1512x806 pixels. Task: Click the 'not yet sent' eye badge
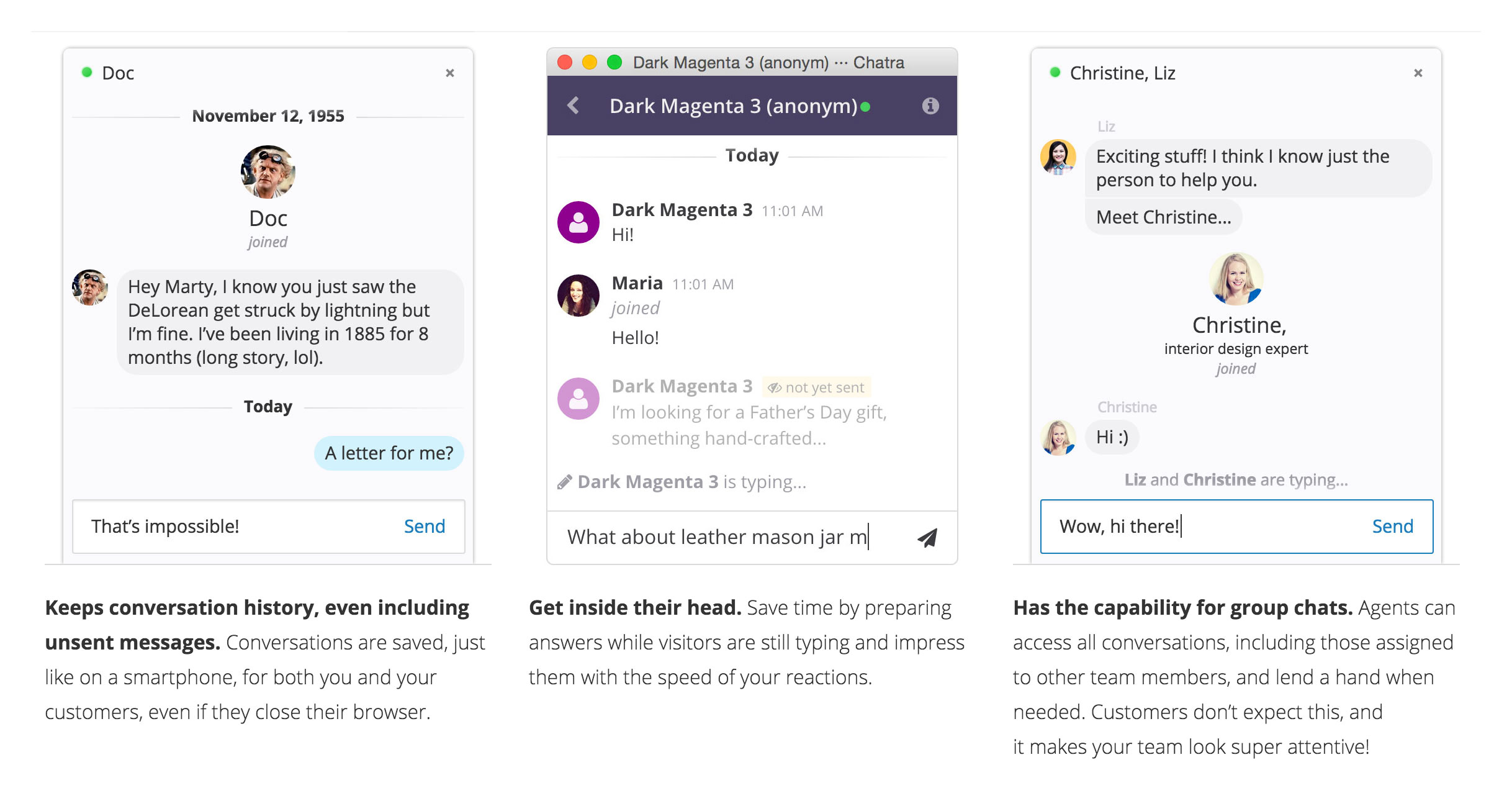tap(816, 387)
